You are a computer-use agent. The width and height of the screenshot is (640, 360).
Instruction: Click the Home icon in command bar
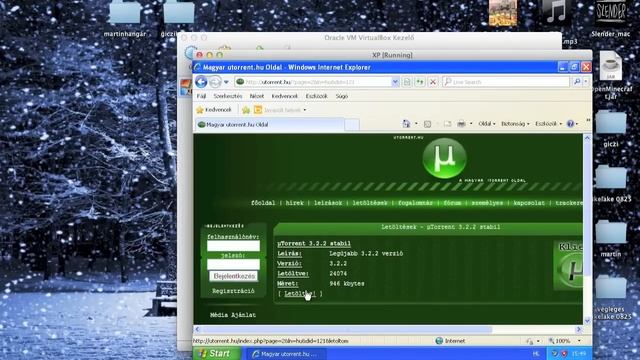[x=406, y=124]
